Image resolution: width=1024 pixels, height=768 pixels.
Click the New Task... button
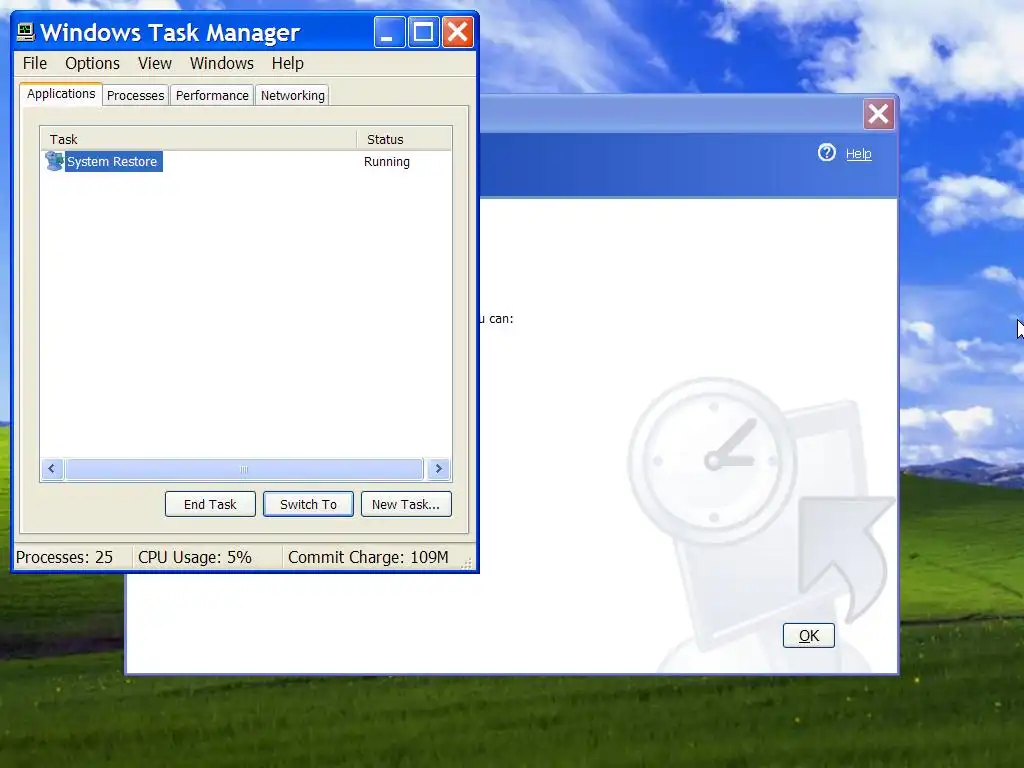pyautogui.click(x=406, y=504)
